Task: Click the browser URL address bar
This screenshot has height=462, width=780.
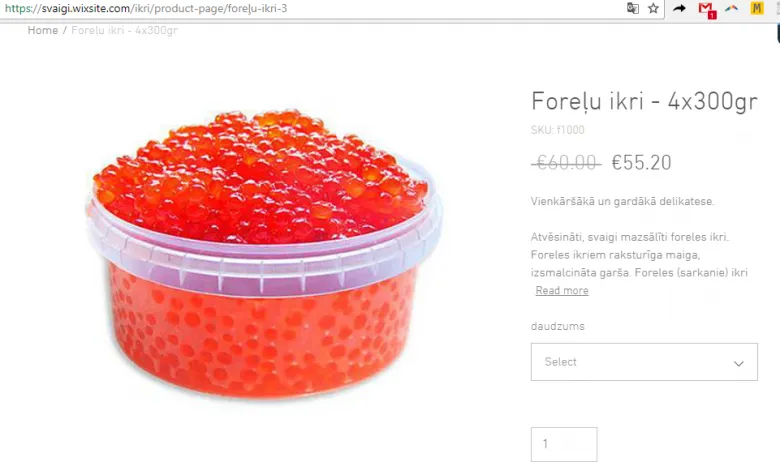Action: (x=313, y=8)
